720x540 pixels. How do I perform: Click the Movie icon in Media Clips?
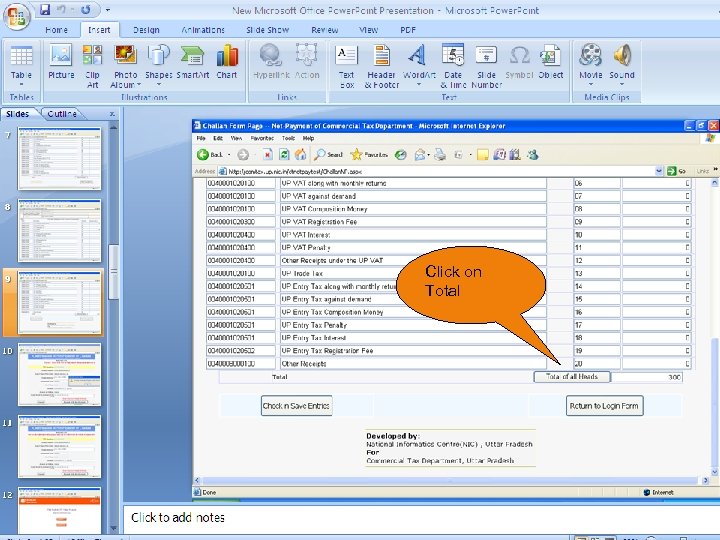click(x=591, y=55)
